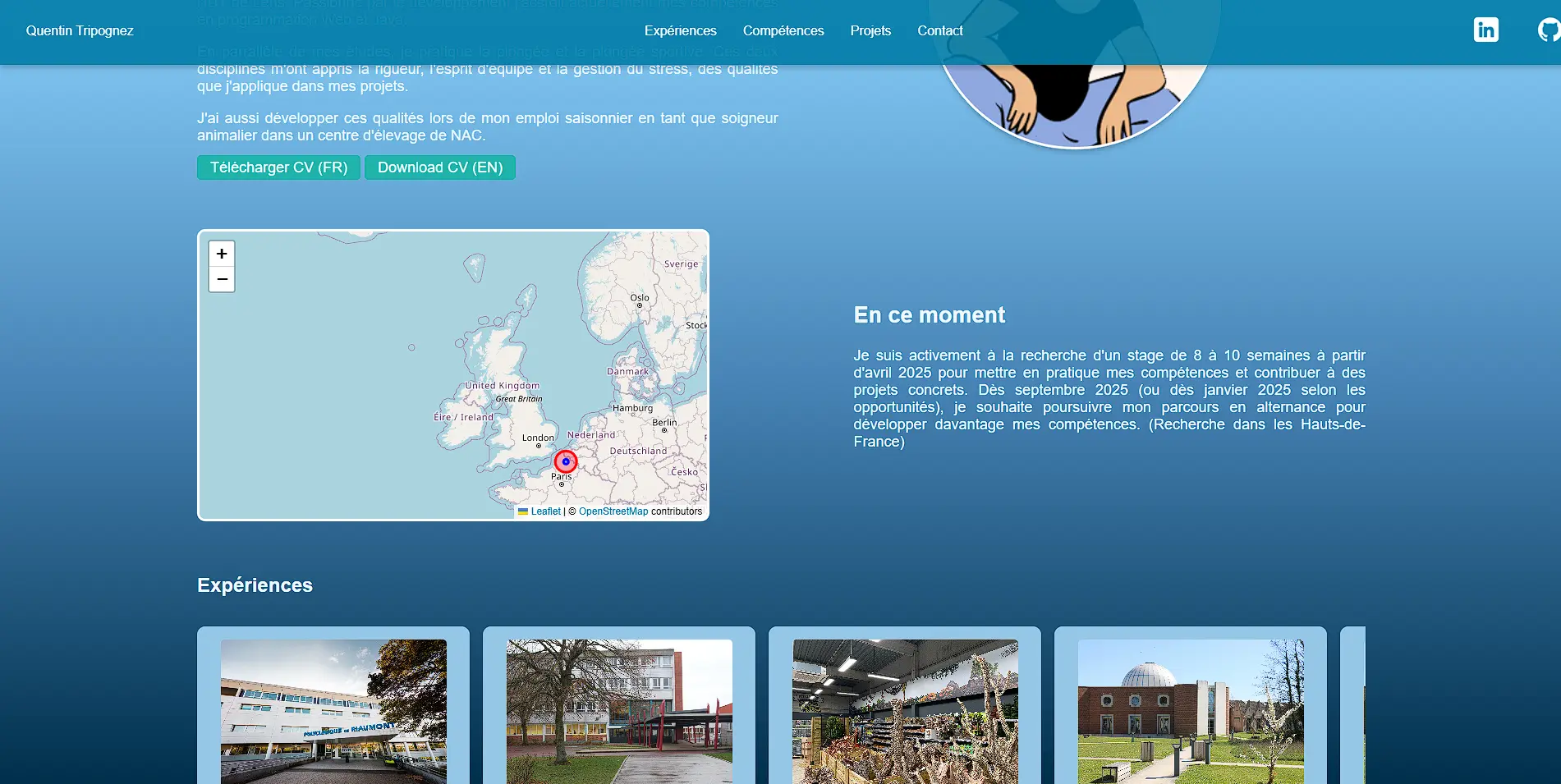Download the English CV
Image resolution: width=1561 pixels, height=784 pixels.
tap(440, 167)
